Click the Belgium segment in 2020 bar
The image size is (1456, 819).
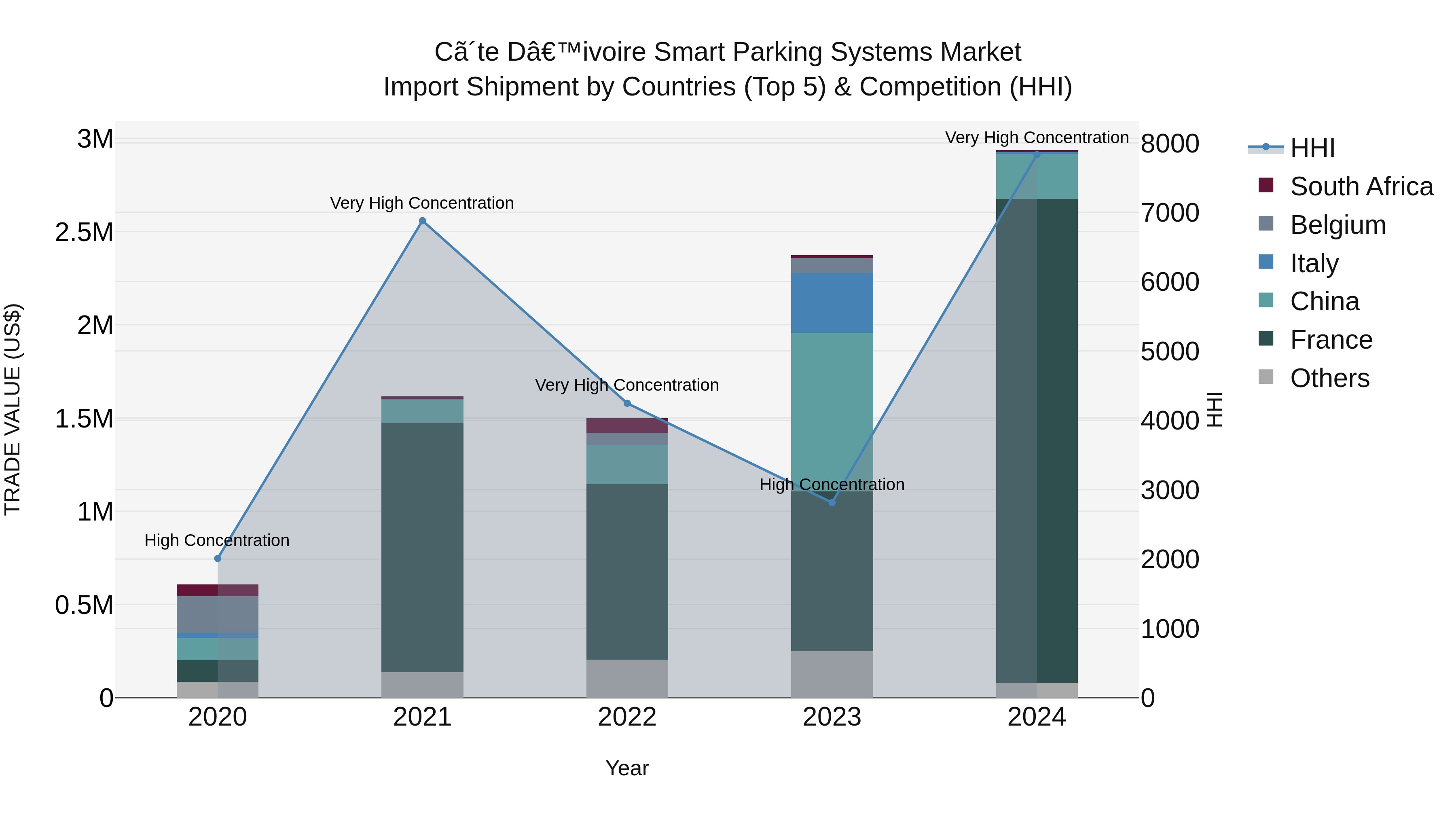pyautogui.click(x=218, y=615)
